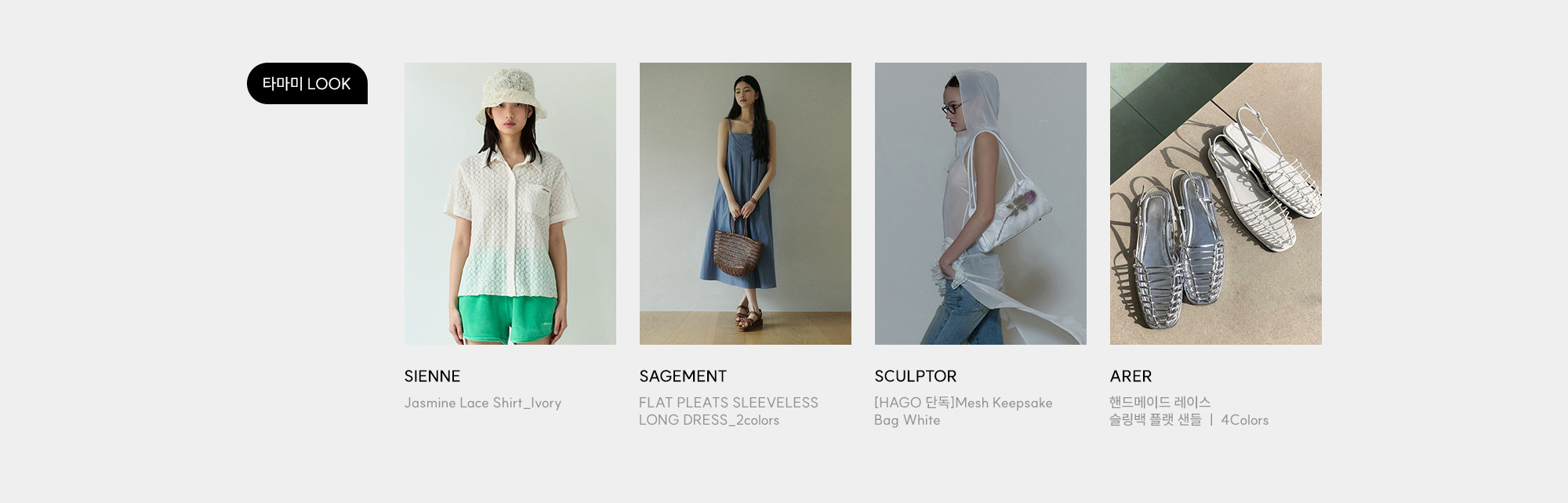Click the 4Colors text under ARER
The height and width of the screenshot is (503, 1568).
(1244, 420)
